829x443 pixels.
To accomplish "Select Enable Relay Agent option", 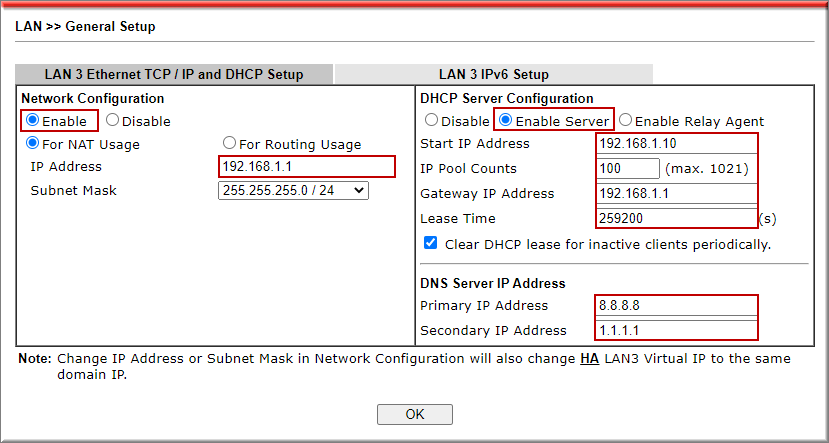I will coord(626,121).
